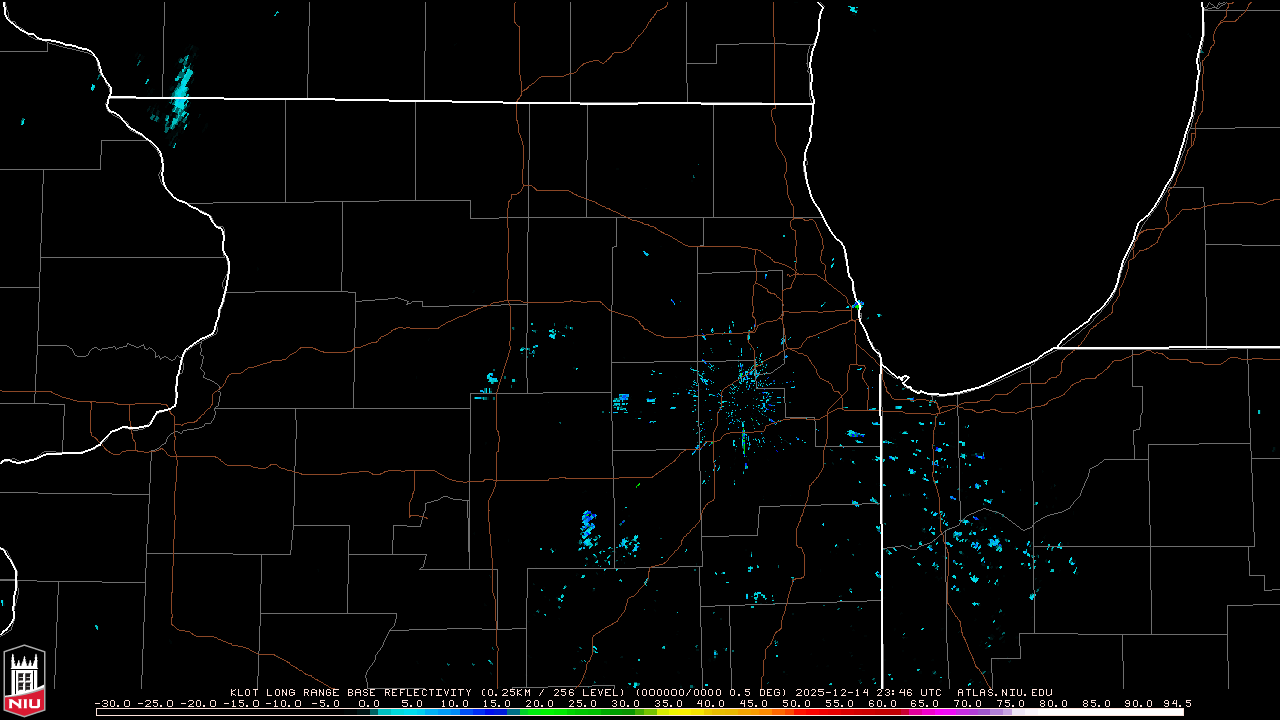Select the 5.0 label on the reflectivity scale

tap(413, 703)
